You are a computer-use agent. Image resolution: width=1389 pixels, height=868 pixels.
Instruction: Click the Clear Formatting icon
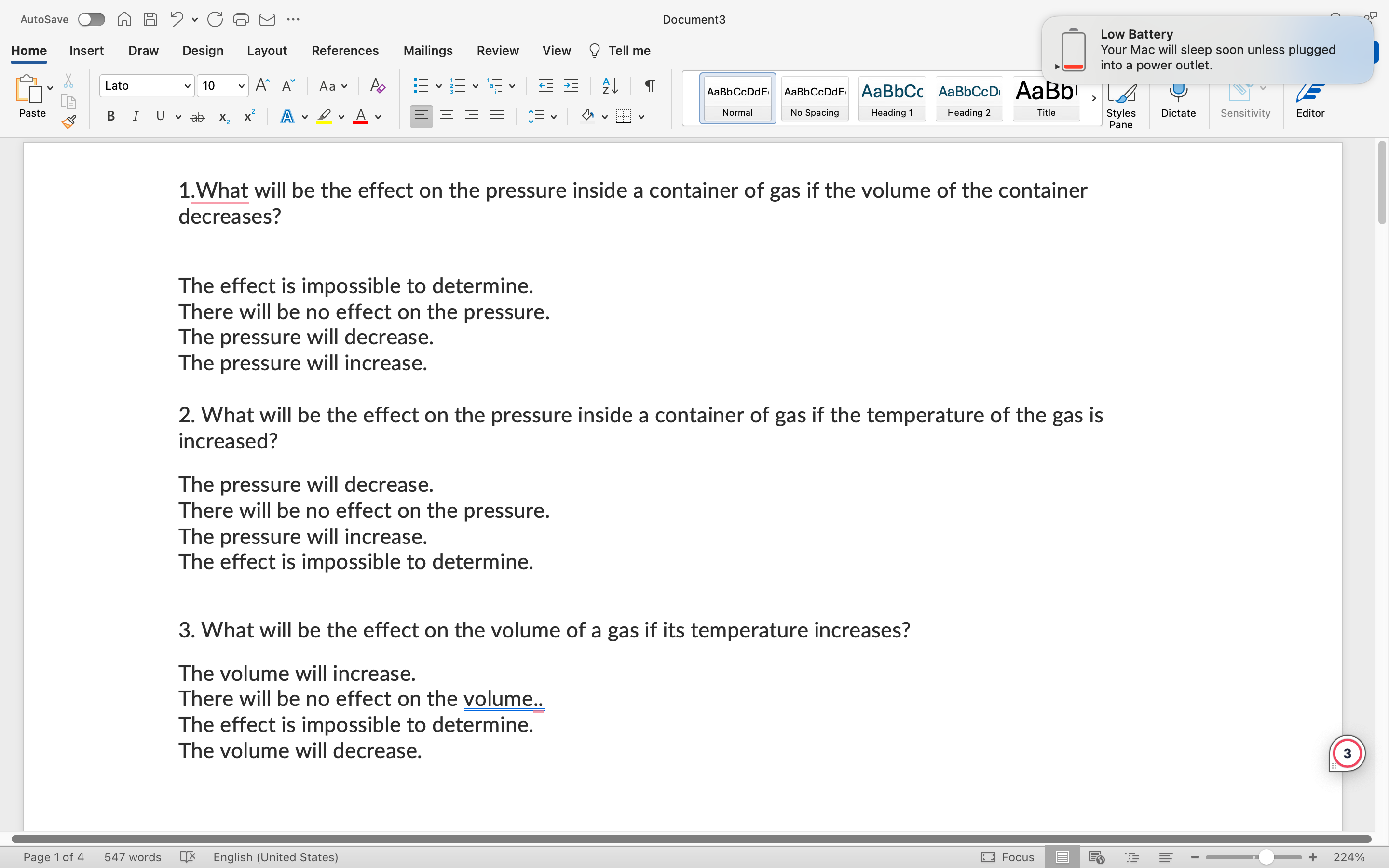(377, 85)
